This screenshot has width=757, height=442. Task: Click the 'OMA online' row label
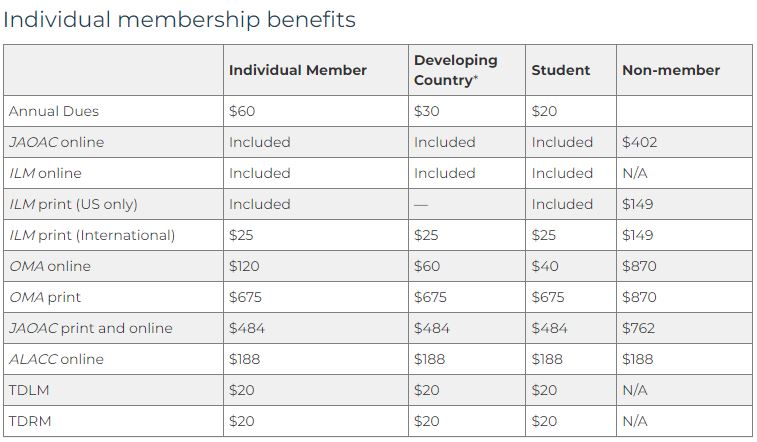49,266
